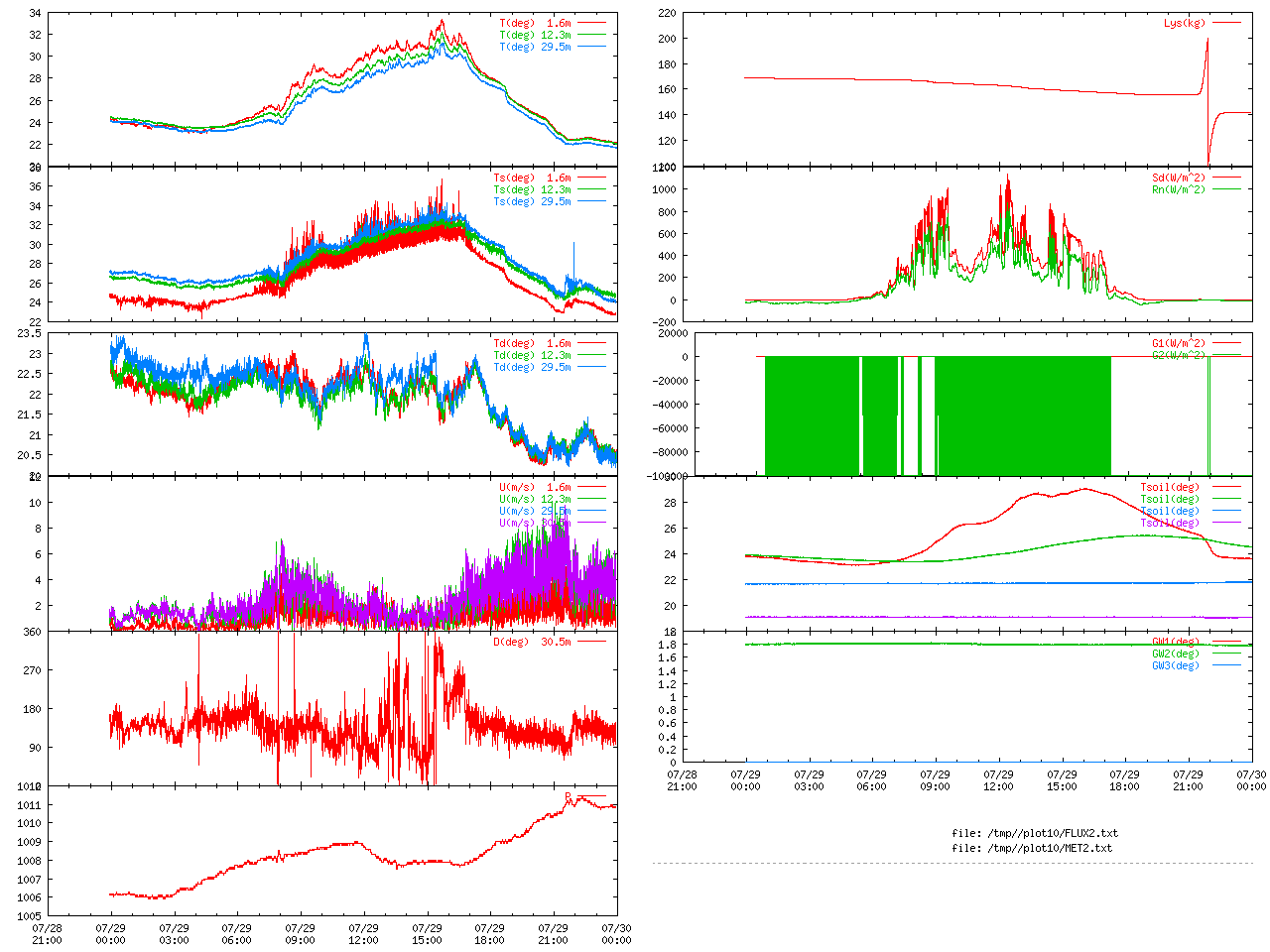Click the red T(deg) 1.6m legend label
Viewport: 1270px width, 952px height.
pyautogui.click(x=536, y=23)
